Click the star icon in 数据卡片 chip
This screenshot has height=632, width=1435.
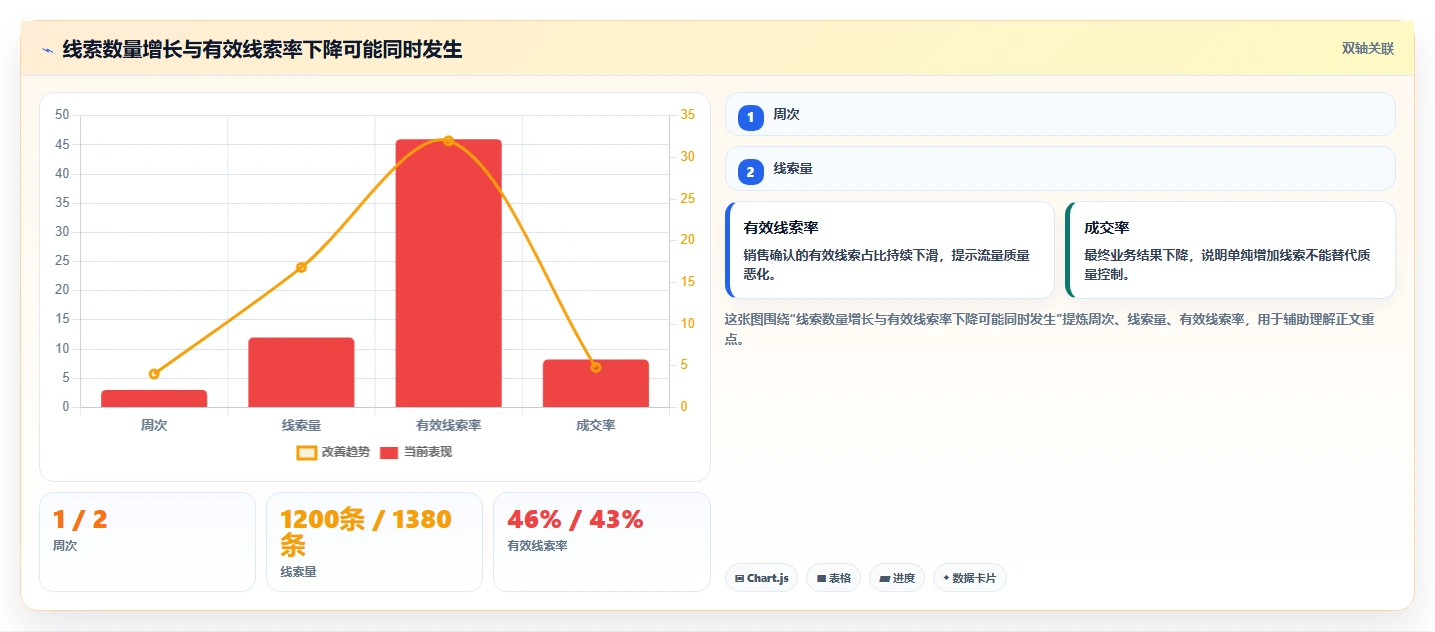[946, 578]
